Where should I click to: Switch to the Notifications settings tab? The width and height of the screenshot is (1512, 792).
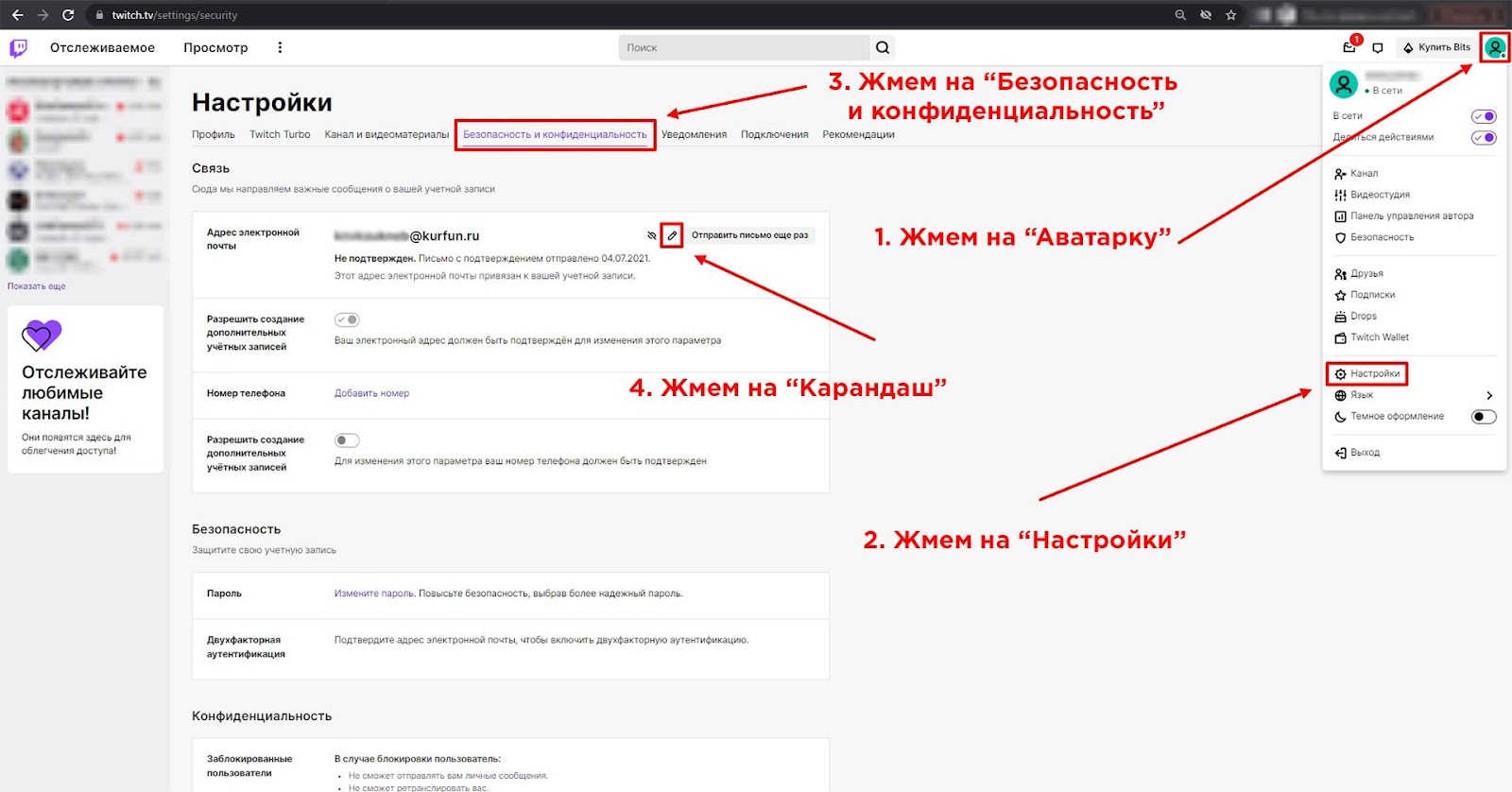point(694,134)
